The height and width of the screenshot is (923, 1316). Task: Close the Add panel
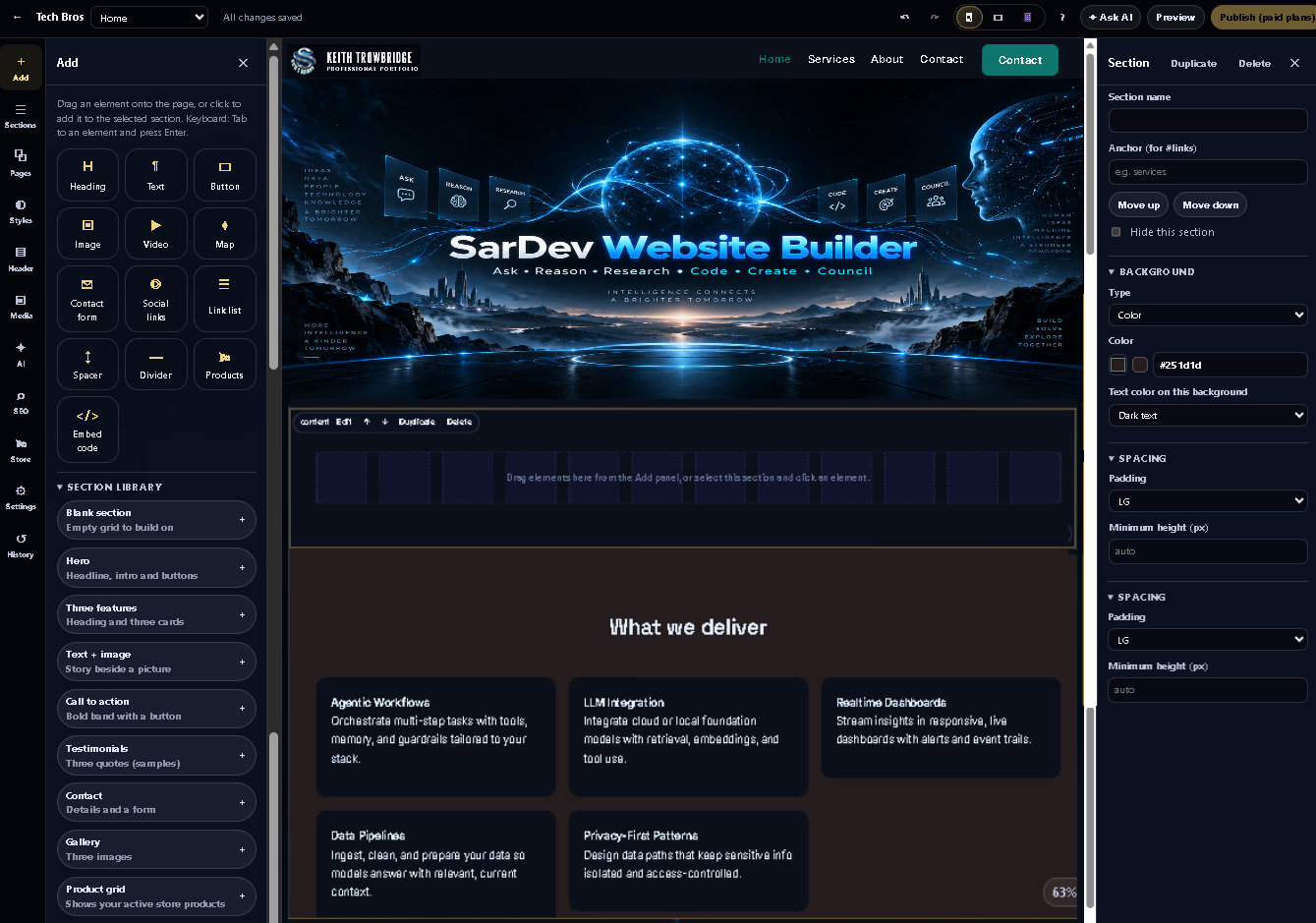click(x=244, y=63)
